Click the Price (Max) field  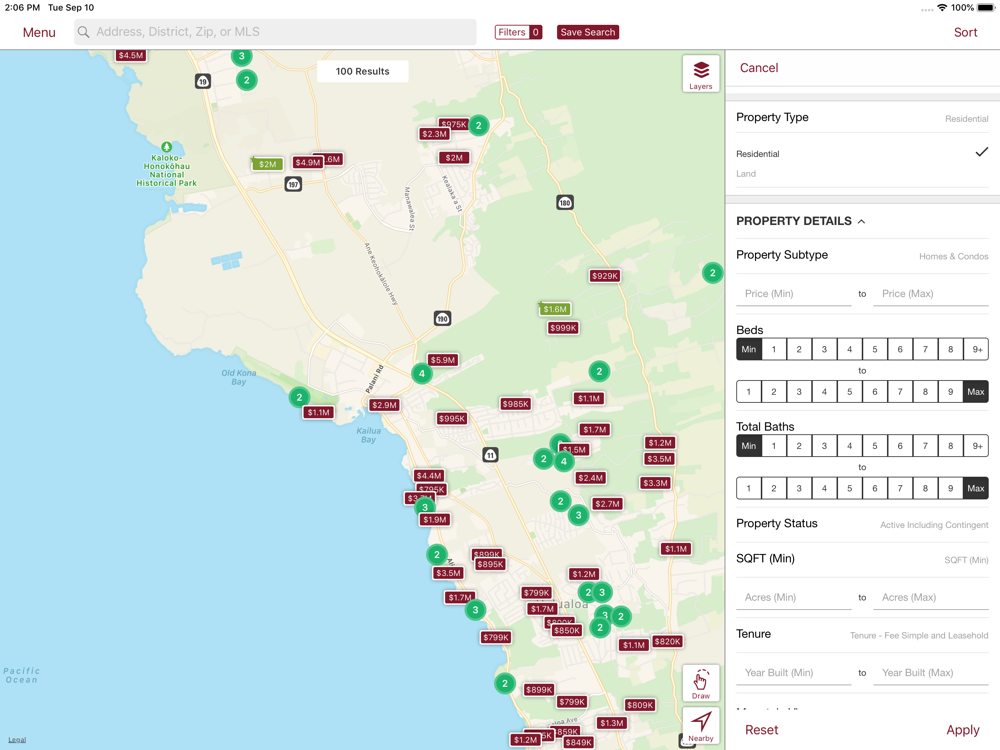(930, 294)
